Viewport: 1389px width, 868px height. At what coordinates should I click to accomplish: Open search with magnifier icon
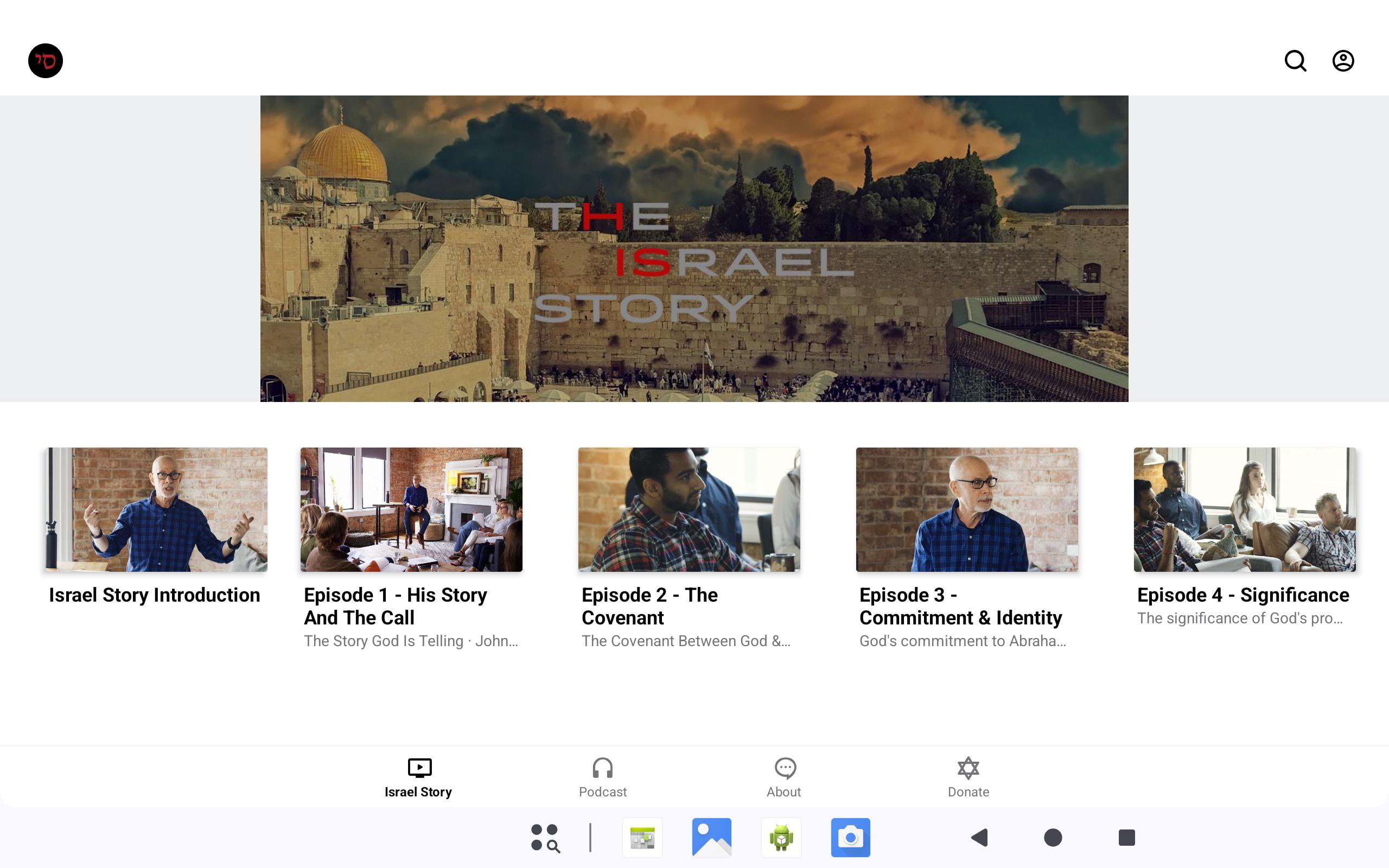(1295, 61)
